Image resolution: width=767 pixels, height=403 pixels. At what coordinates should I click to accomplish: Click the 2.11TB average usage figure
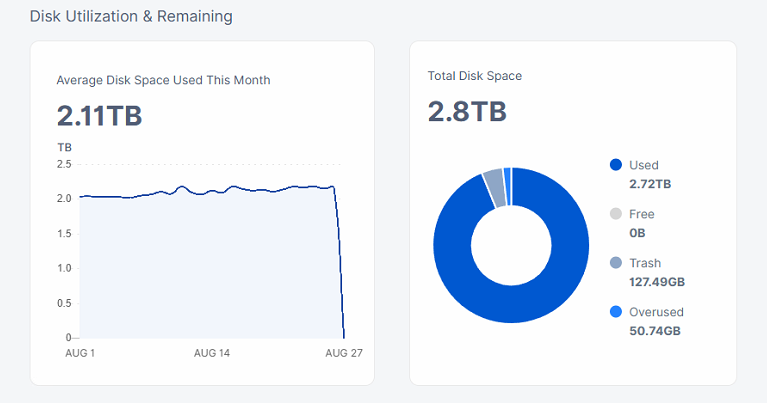point(99,116)
